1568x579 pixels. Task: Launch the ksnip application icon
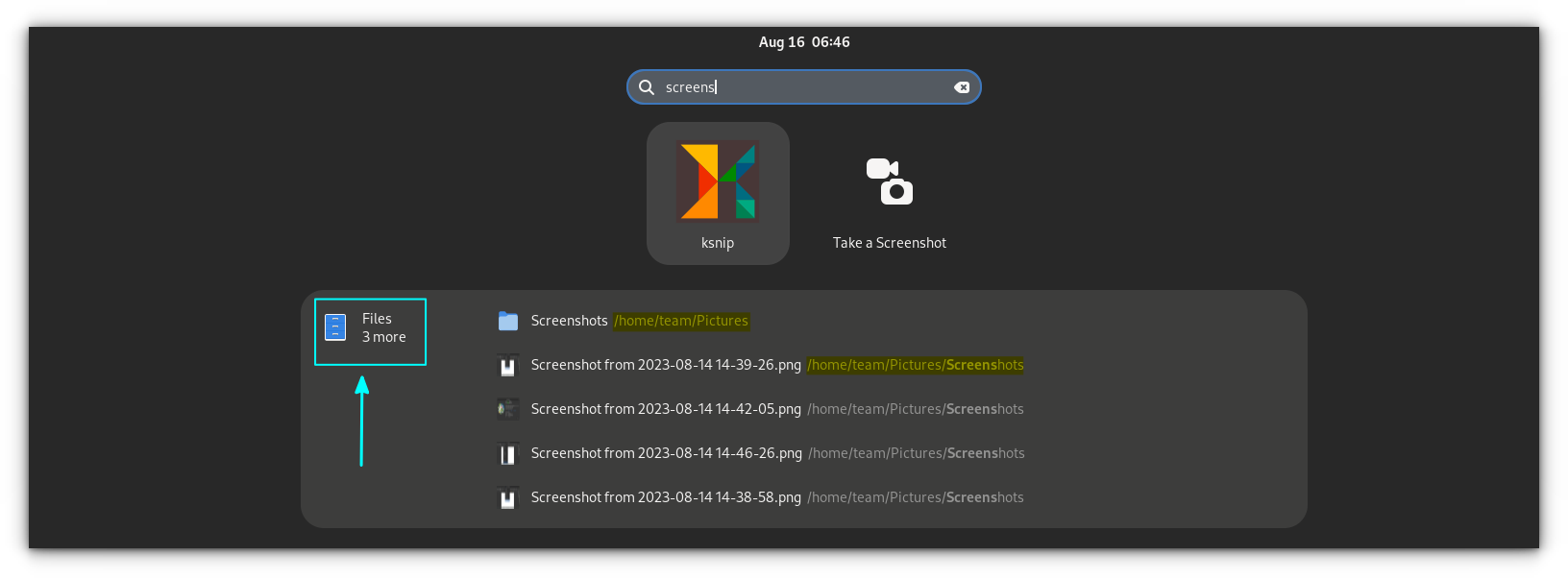718,181
